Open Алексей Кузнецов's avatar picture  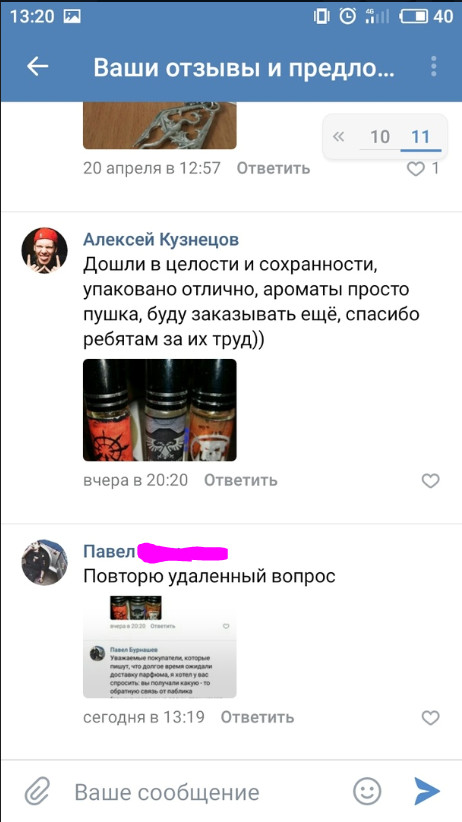tap(45, 251)
